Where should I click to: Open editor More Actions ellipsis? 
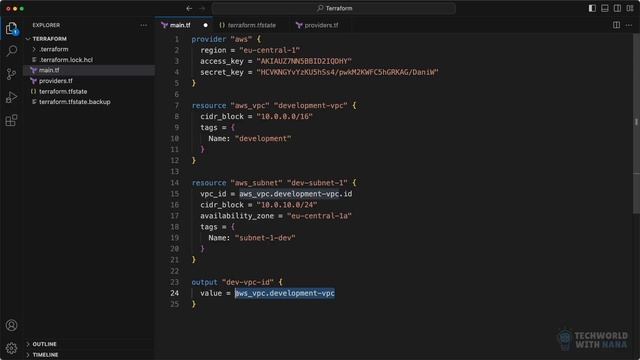(629, 25)
